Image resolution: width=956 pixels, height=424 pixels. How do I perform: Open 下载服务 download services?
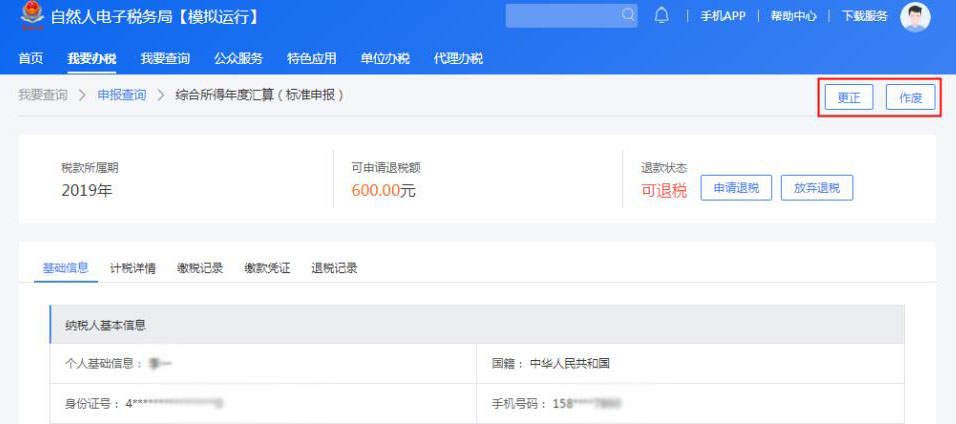point(864,16)
